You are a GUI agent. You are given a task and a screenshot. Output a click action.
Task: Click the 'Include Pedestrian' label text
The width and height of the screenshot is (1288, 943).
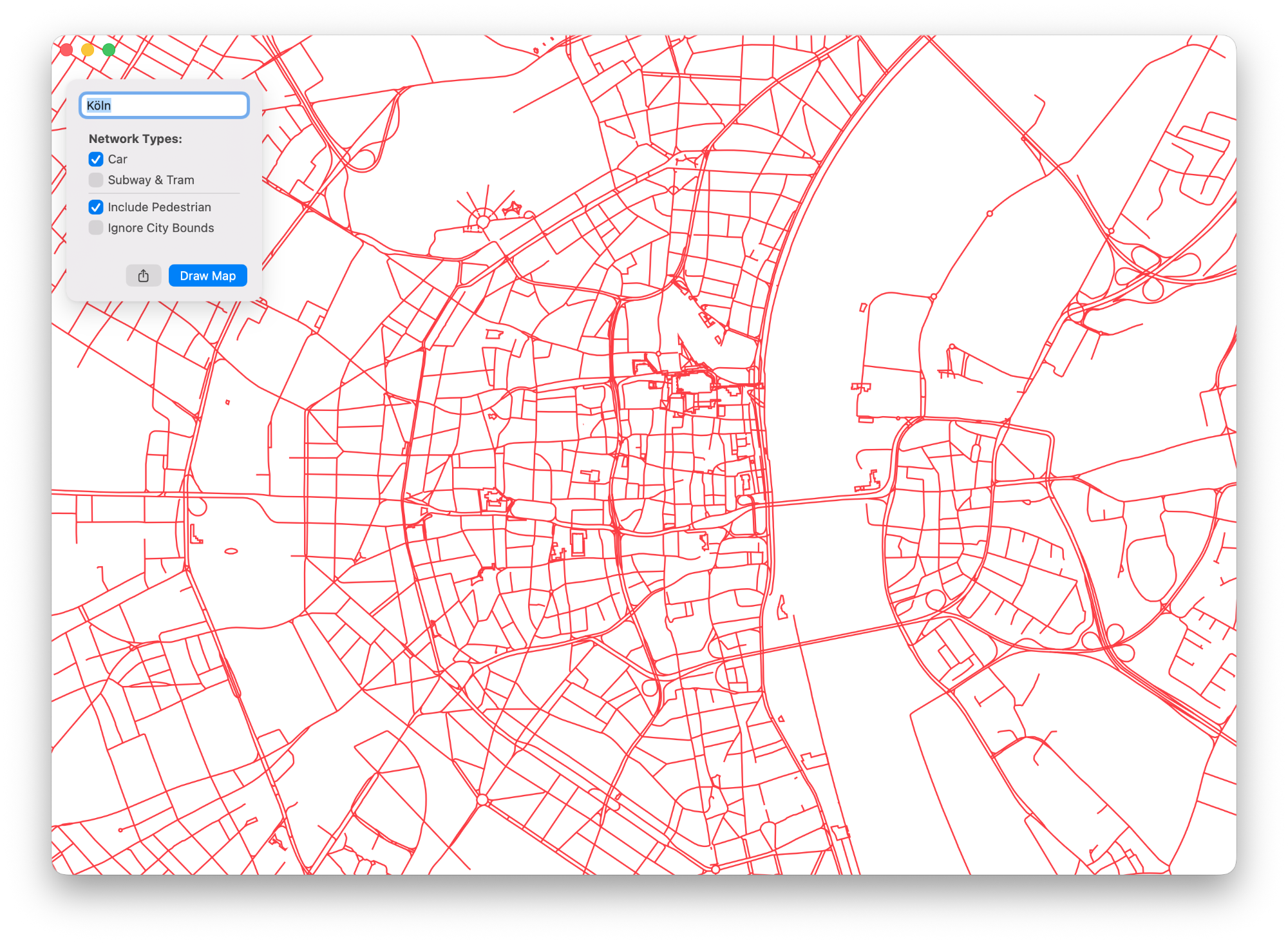159,207
